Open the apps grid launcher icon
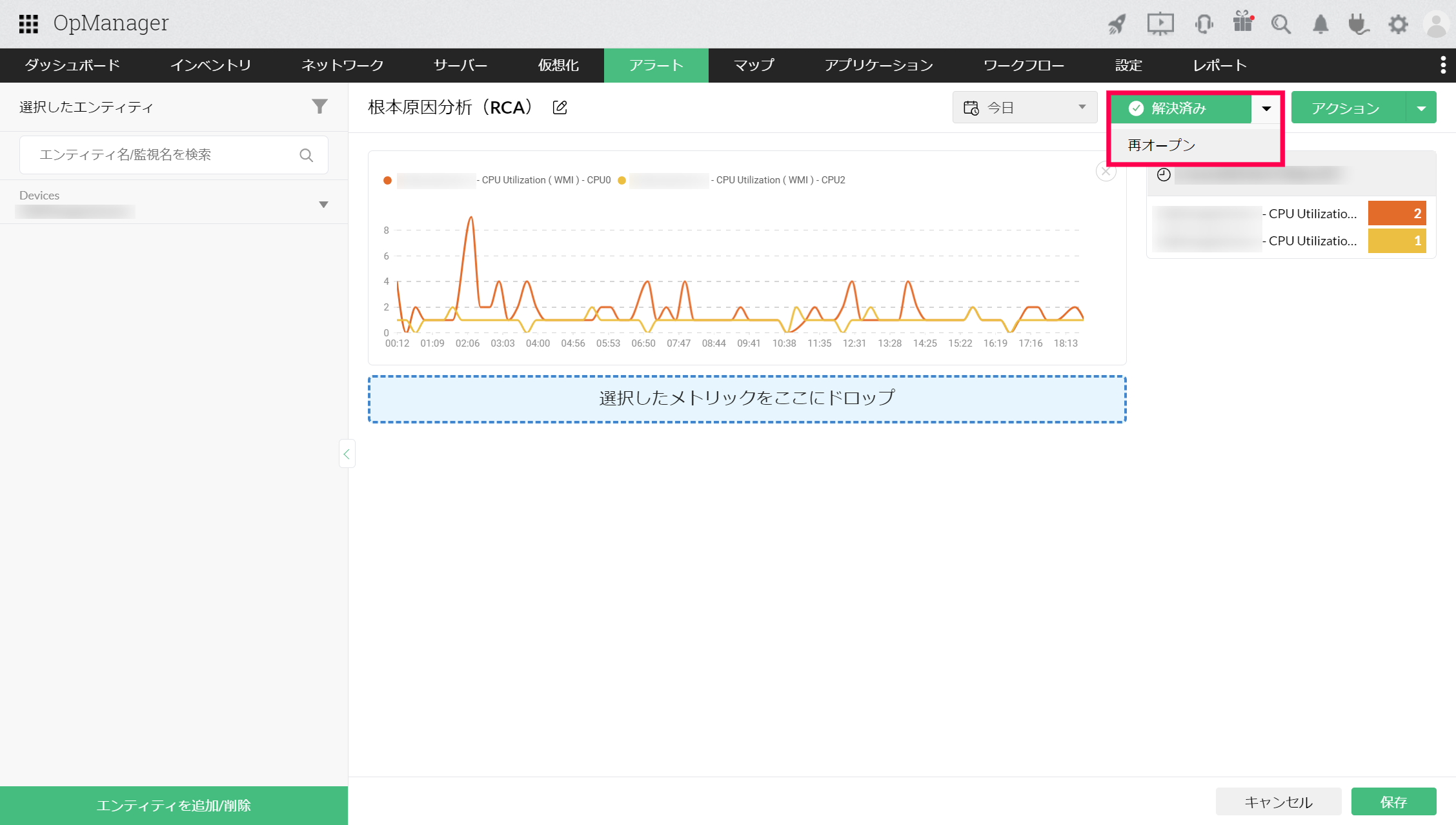The height and width of the screenshot is (825, 1456). point(28,24)
